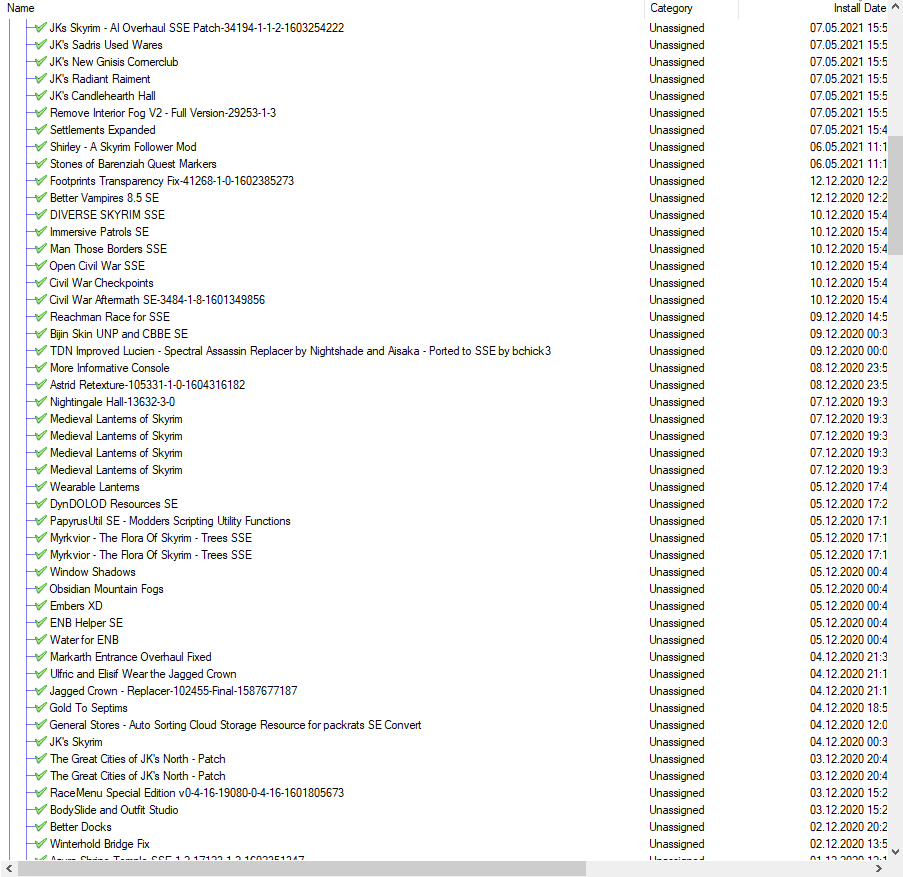
Task: Select DynDOLOD Resources SE
Action: pyautogui.click(x=114, y=504)
